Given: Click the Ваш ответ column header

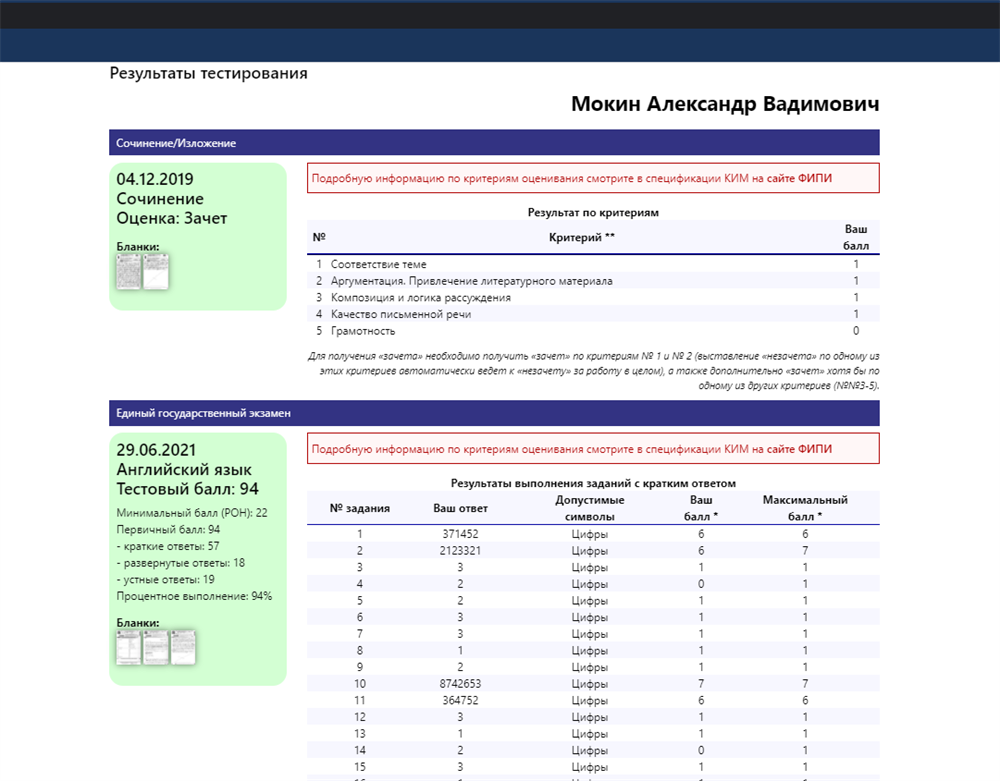Looking at the screenshot, I should (x=460, y=508).
